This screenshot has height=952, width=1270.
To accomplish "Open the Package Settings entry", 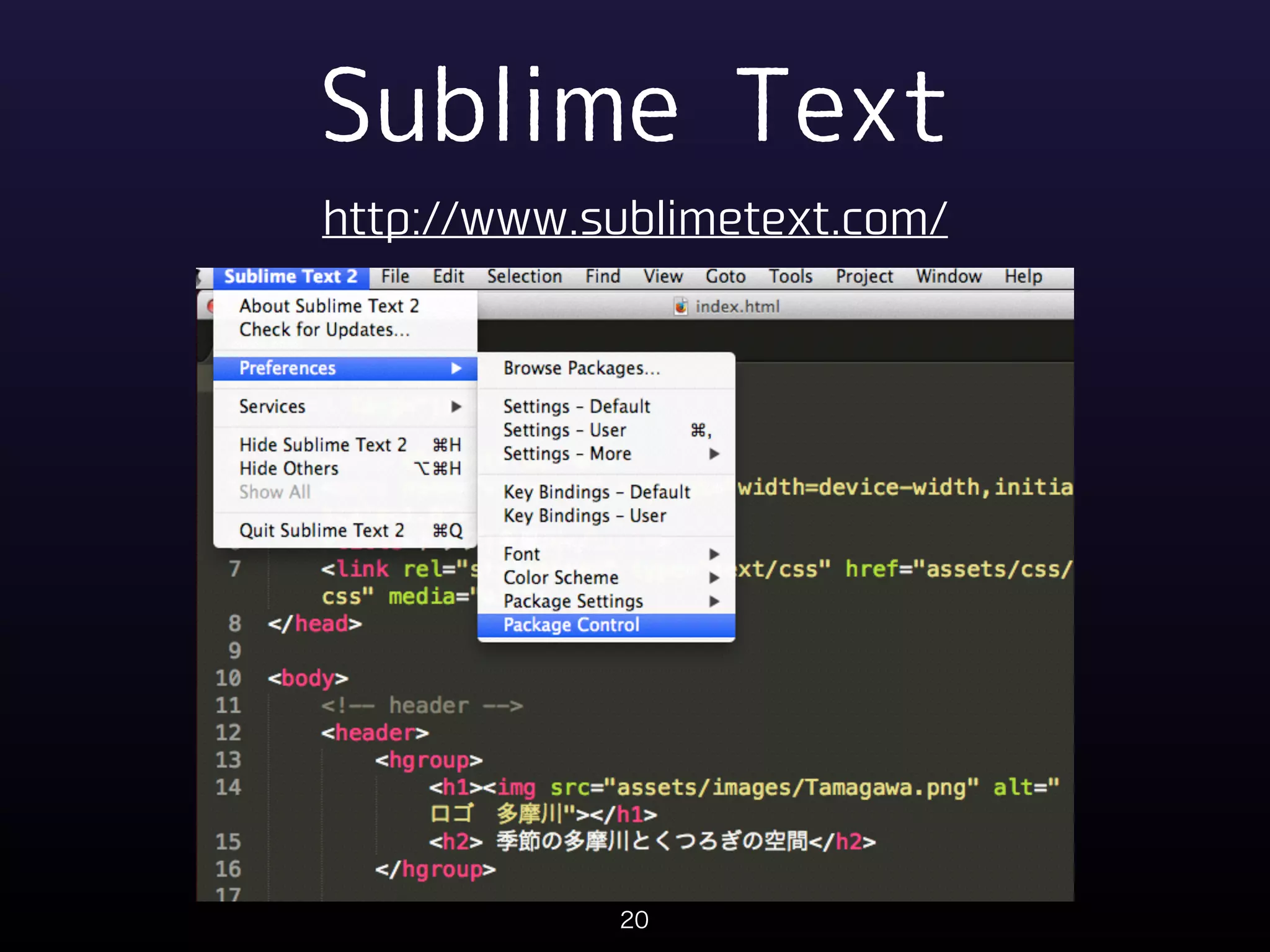I will click(606, 601).
